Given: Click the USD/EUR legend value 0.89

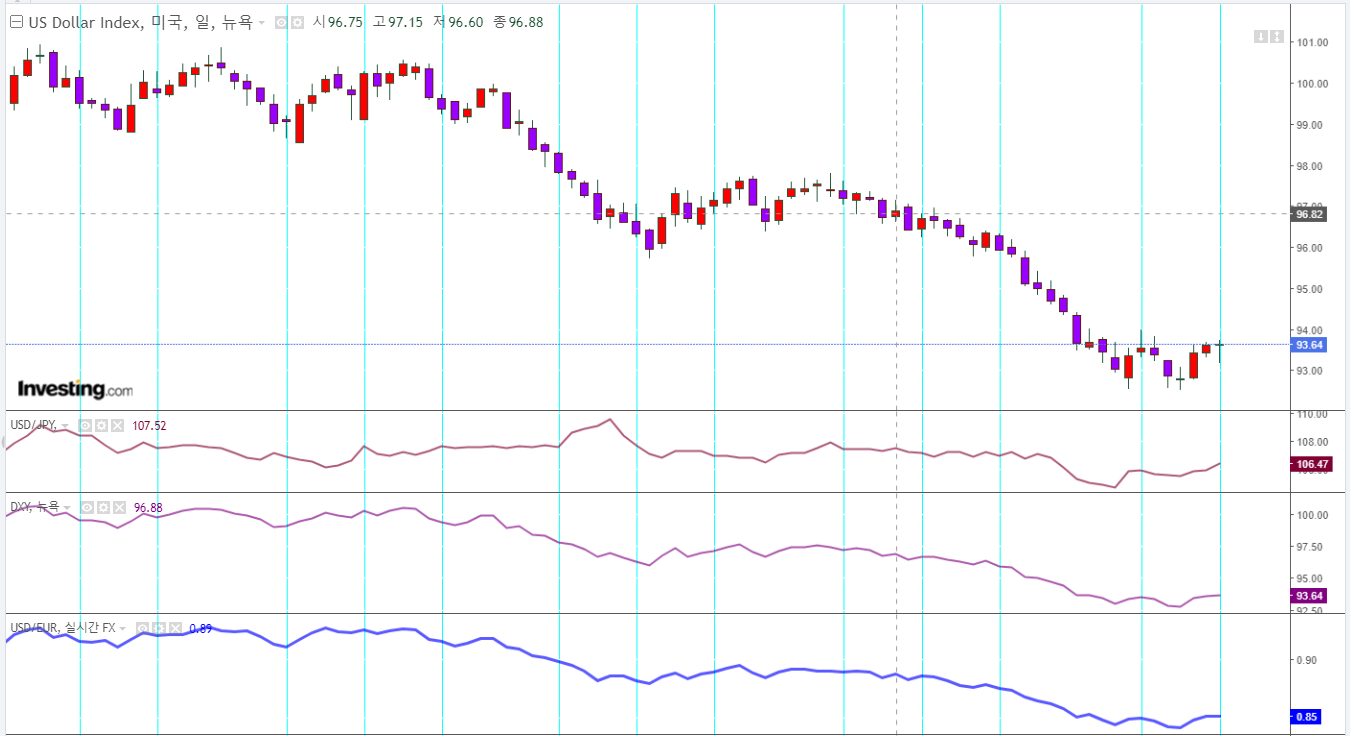Looking at the screenshot, I should pyautogui.click(x=200, y=628).
